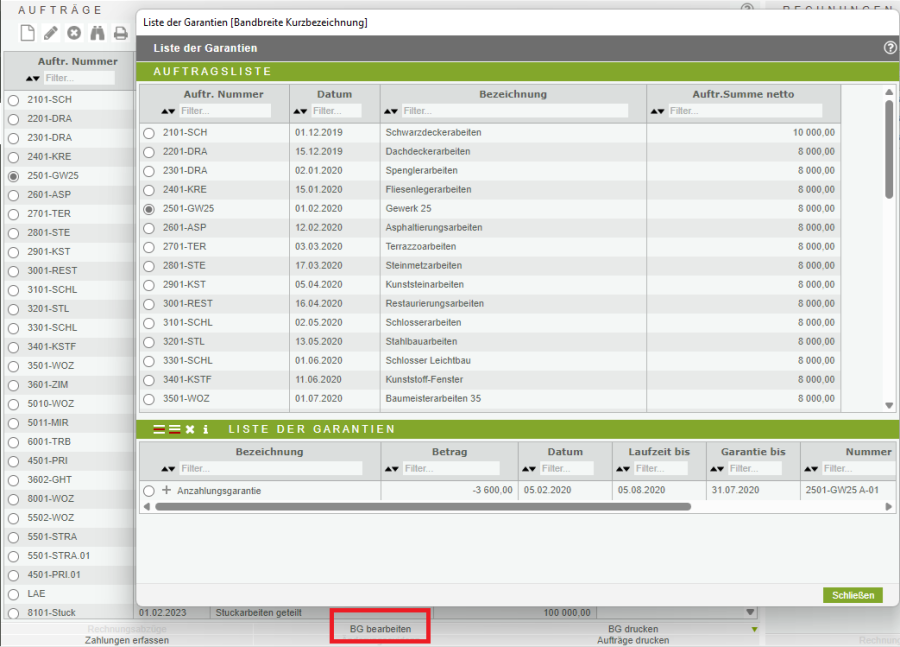Click the white X icon in Garantien toolbar
This screenshot has width=900, height=647.
point(190,429)
